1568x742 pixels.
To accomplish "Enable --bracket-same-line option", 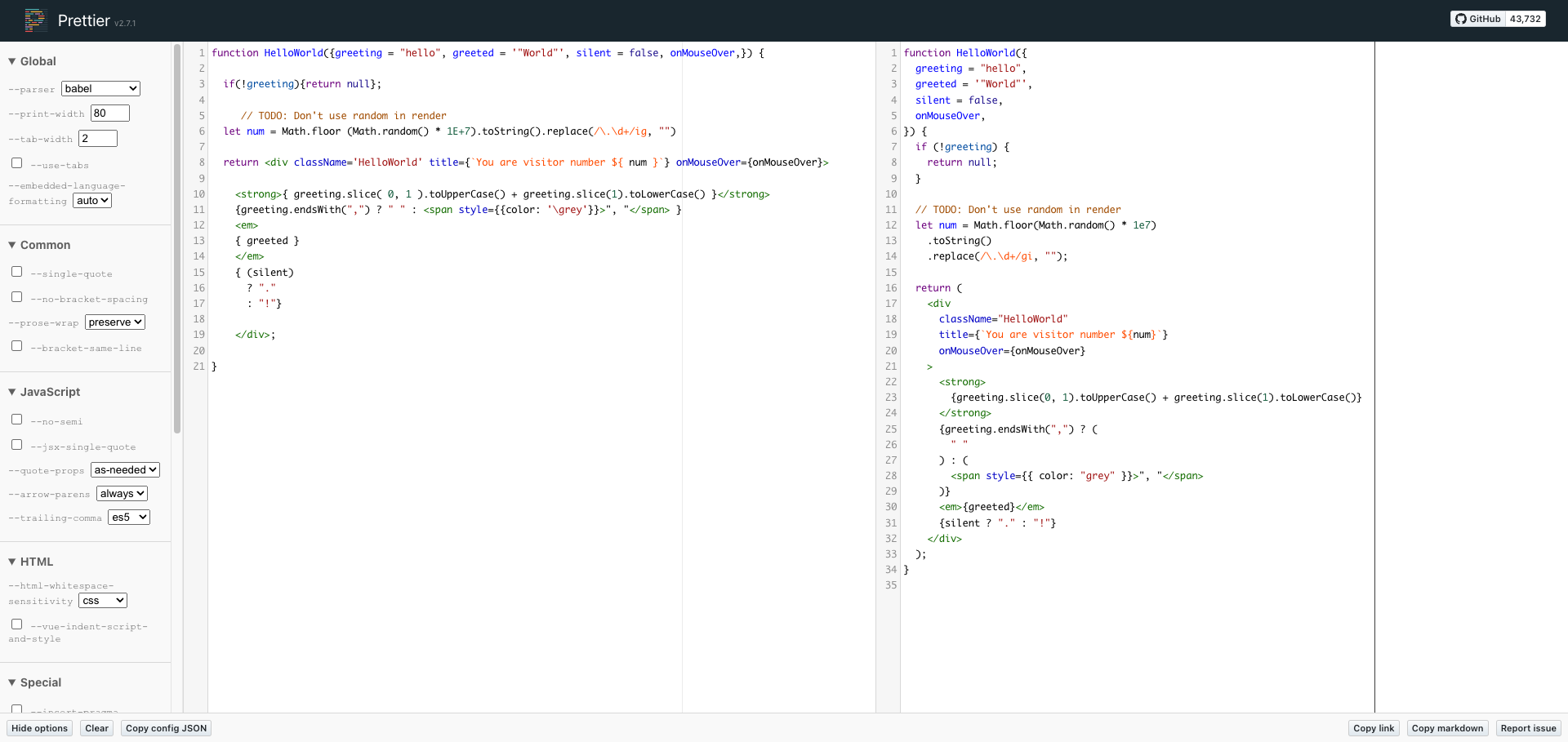I will [17, 345].
